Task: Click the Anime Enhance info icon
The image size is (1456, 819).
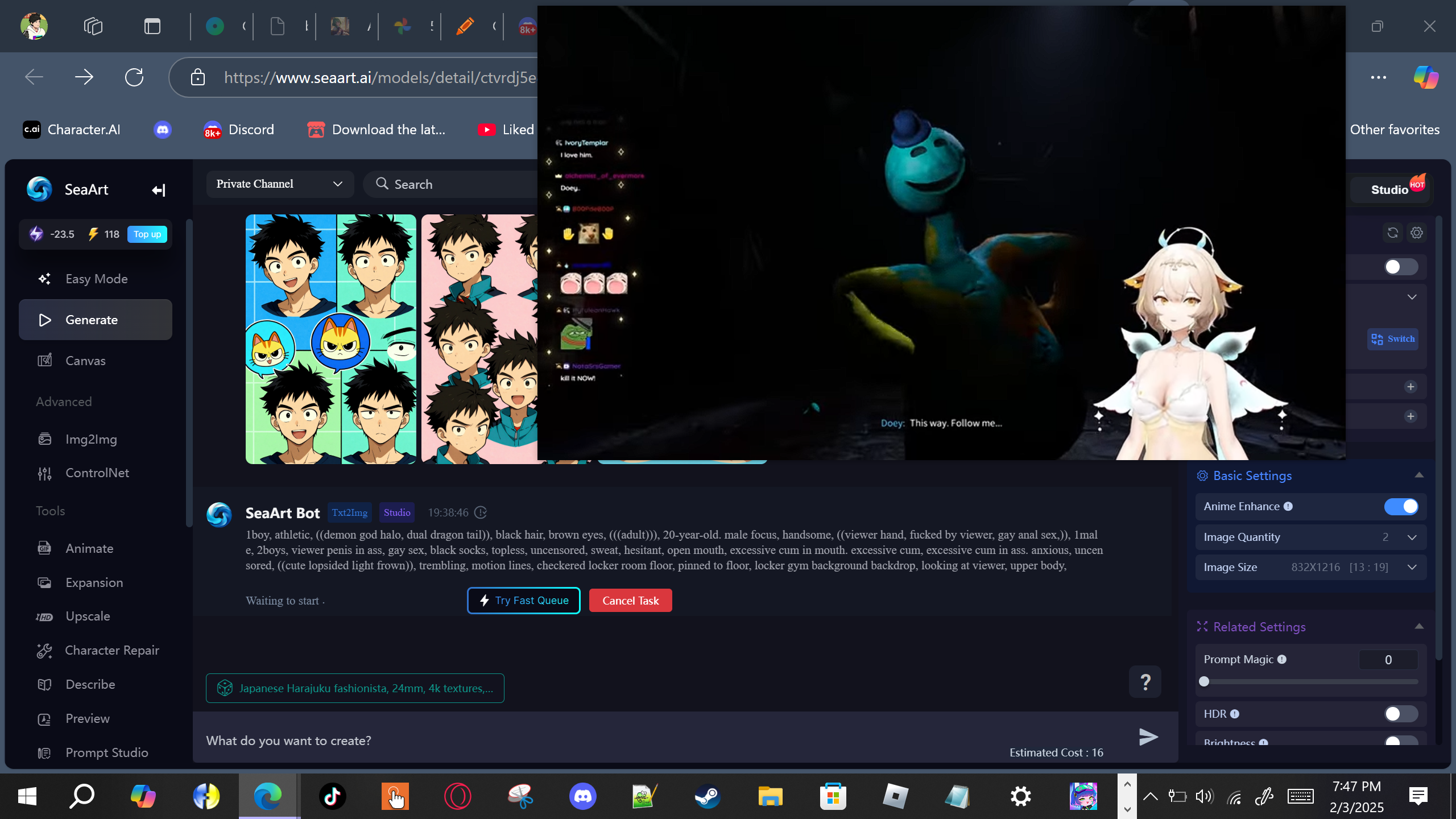Action: 1288,506
